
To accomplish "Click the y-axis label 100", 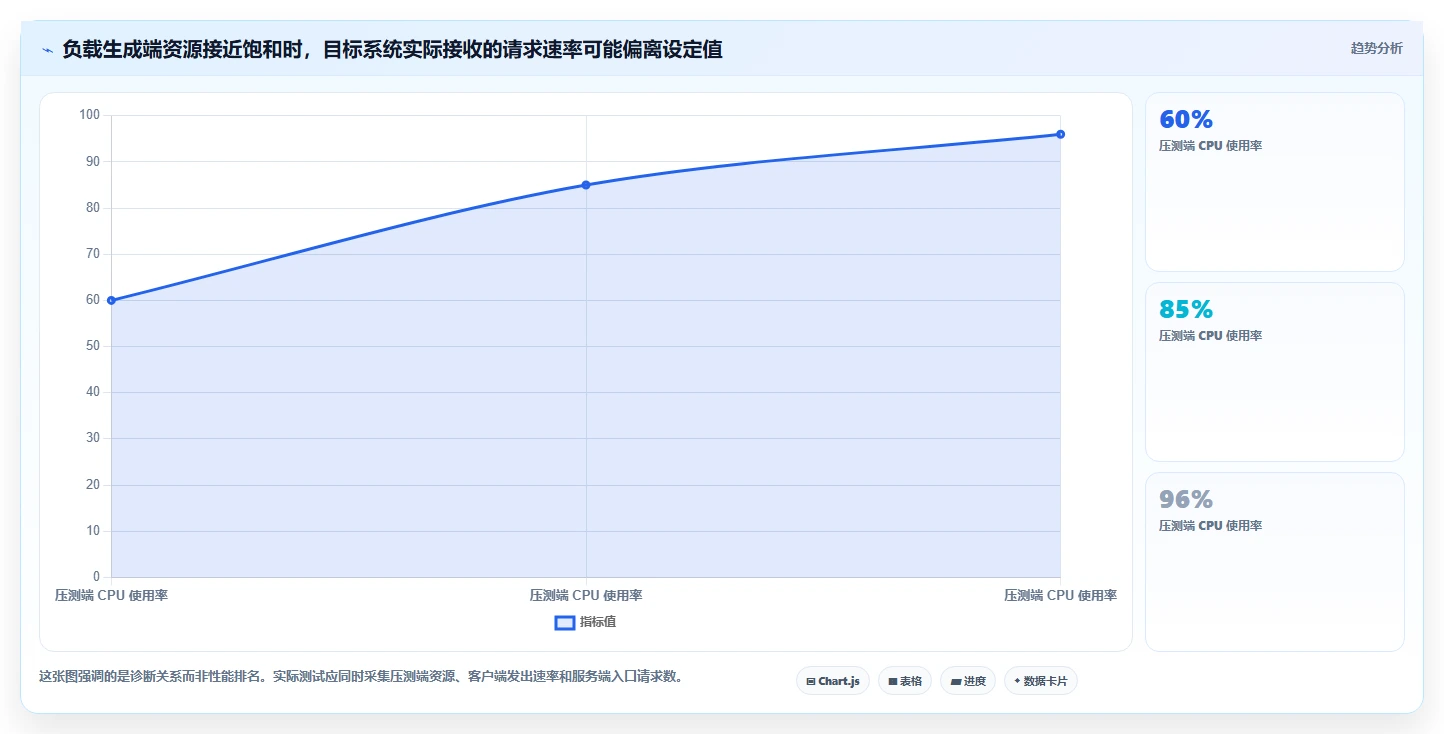I will pyautogui.click(x=90, y=115).
